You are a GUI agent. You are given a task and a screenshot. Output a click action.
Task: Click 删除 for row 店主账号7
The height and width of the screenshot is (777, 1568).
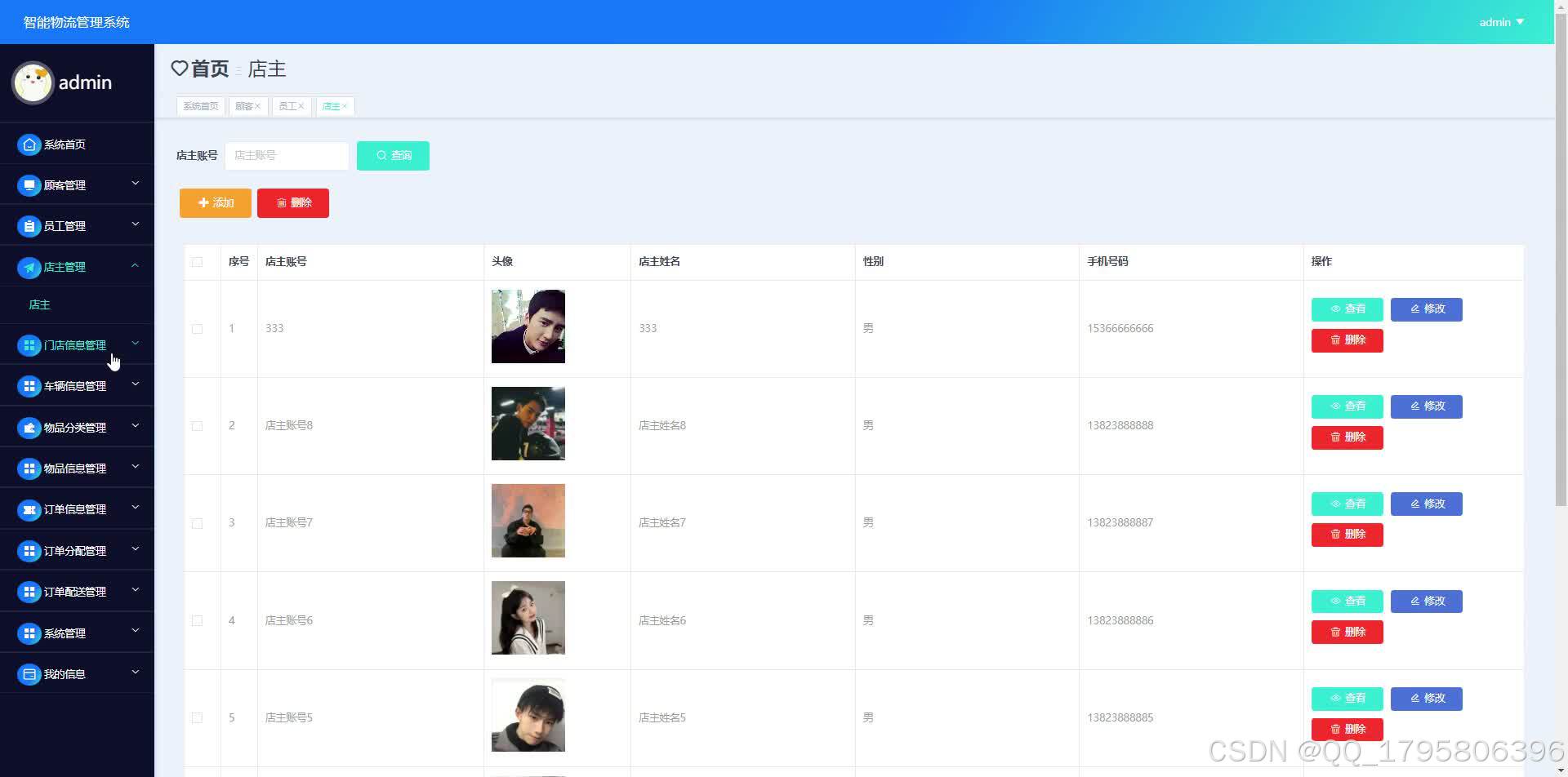1347,535
